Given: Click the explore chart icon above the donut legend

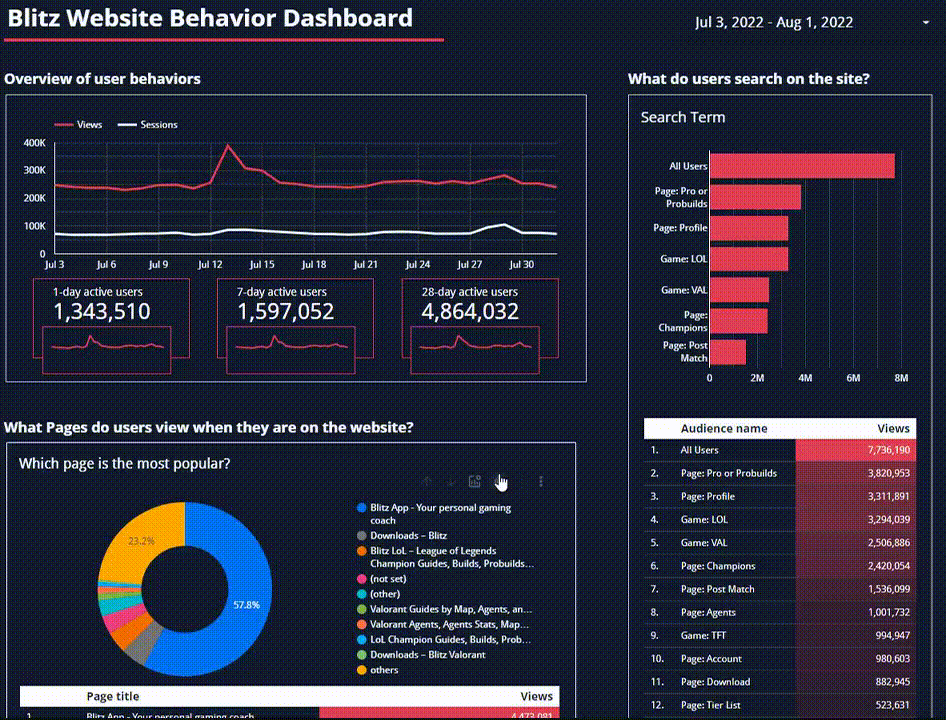Looking at the screenshot, I should [x=475, y=481].
